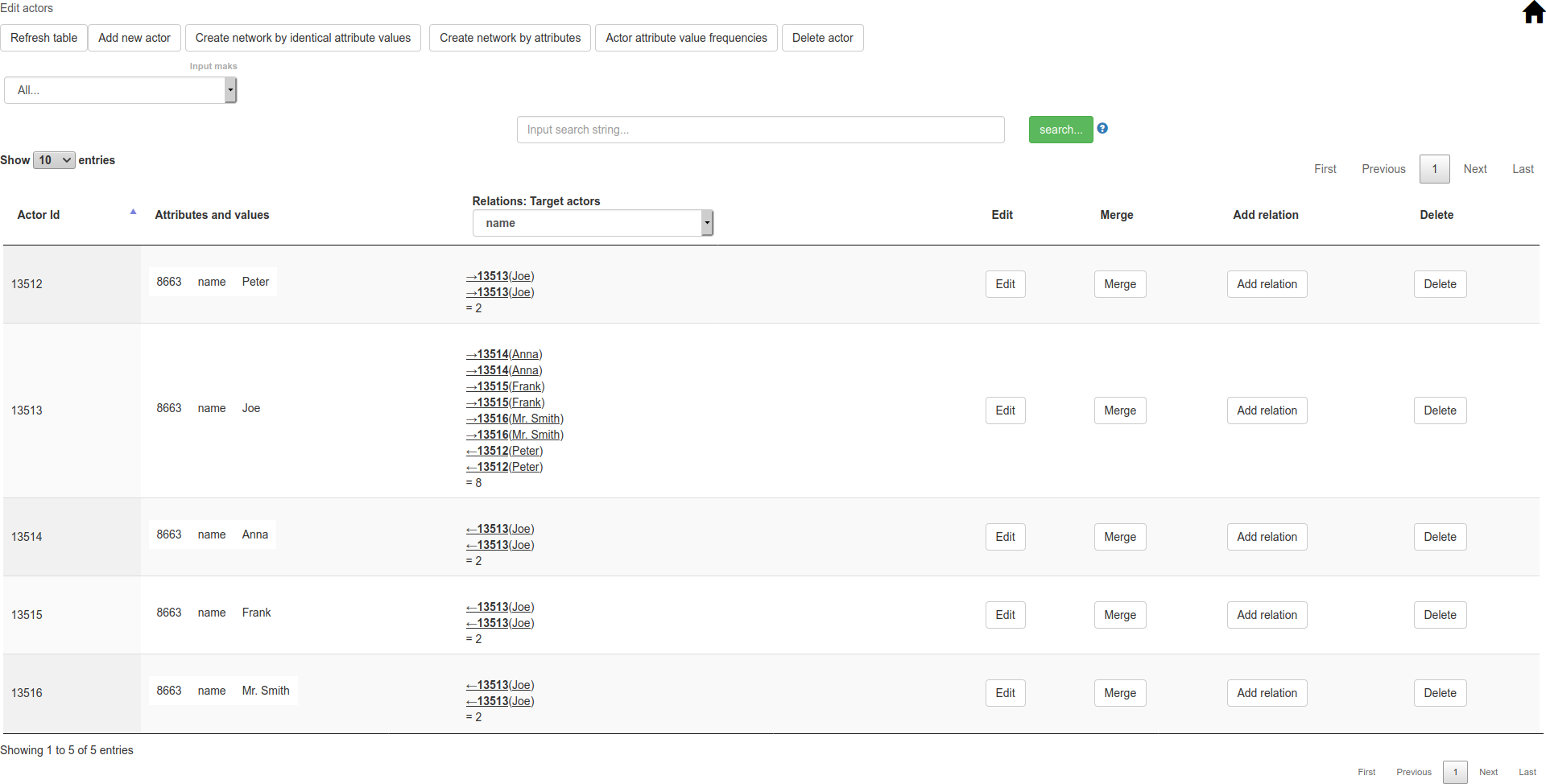This screenshot has width=1546, height=784.
Task: Open the All... filter dropdown
Action: (x=121, y=90)
